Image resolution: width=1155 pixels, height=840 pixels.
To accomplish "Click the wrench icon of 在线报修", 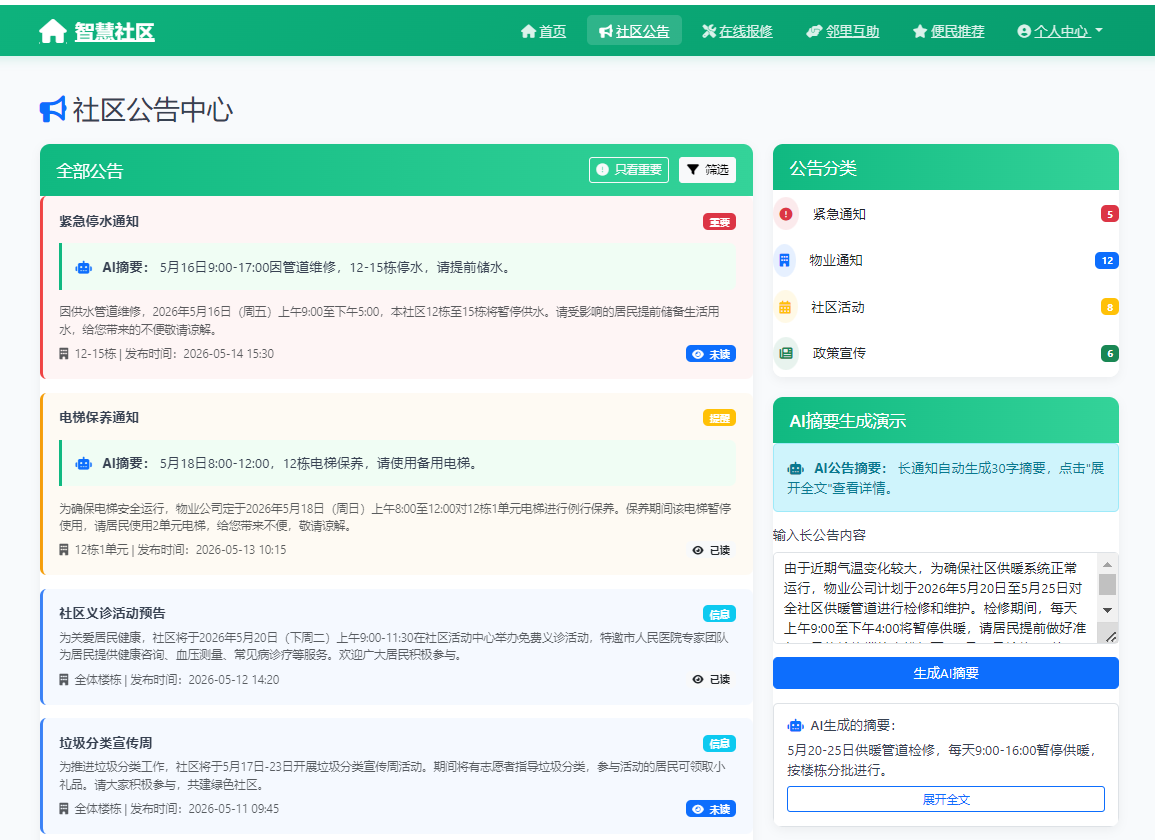I will tap(709, 31).
